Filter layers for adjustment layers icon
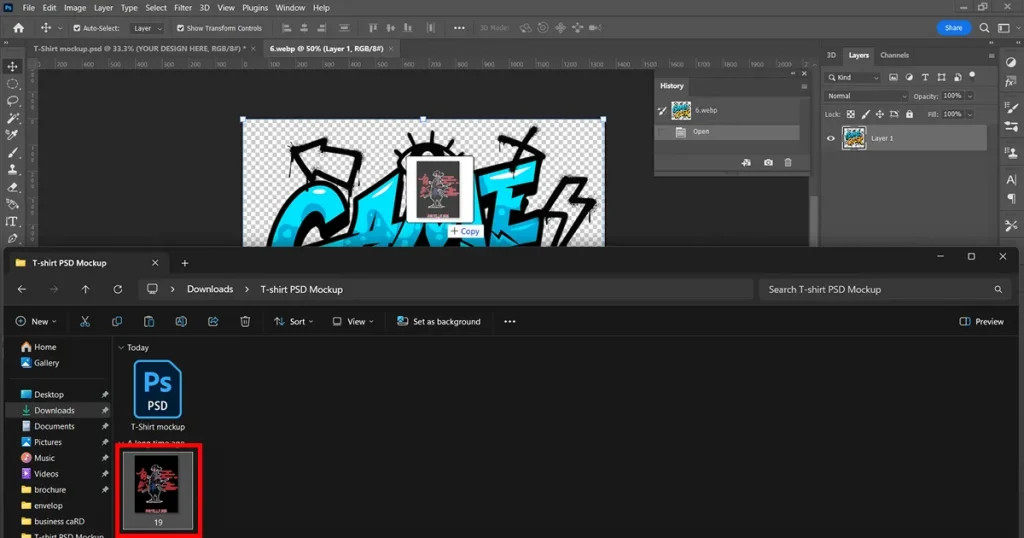 click(909, 77)
